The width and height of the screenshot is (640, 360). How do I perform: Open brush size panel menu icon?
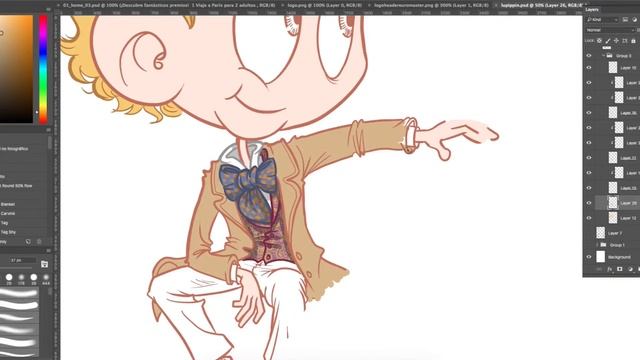(48, 251)
